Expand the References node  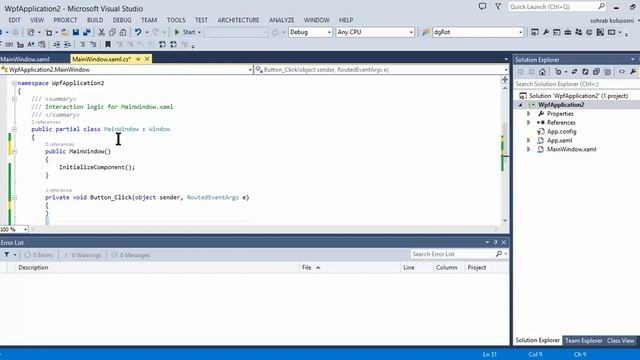point(529,122)
